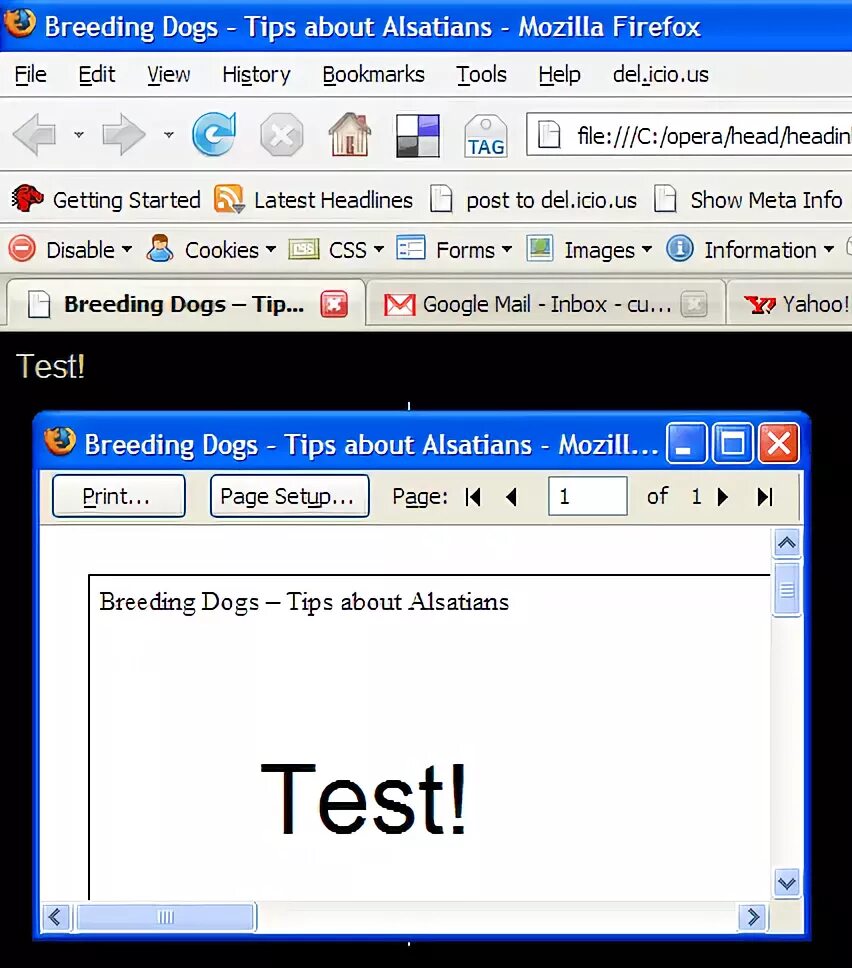Click the Images toolbar icon

(x=540, y=249)
